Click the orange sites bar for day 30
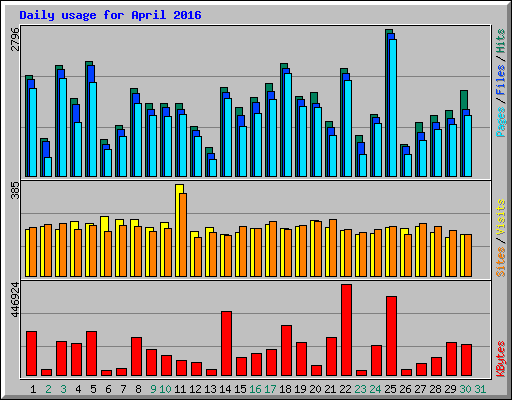The width and height of the screenshot is (512, 400). [468, 256]
